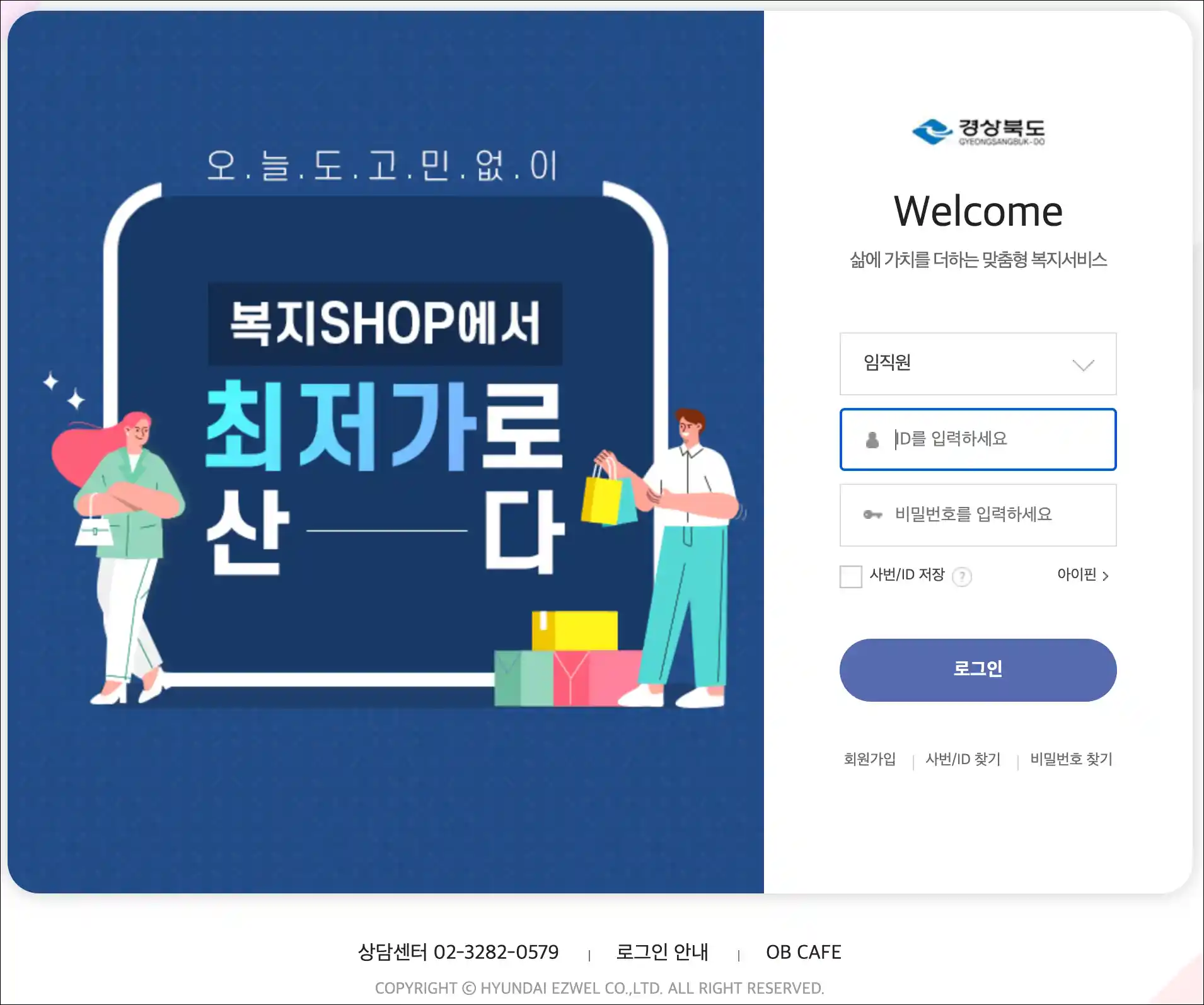Image resolution: width=1204 pixels, height=1005 pixels.
Task: Click the key icon in the password field
Action: pos(872,514)
